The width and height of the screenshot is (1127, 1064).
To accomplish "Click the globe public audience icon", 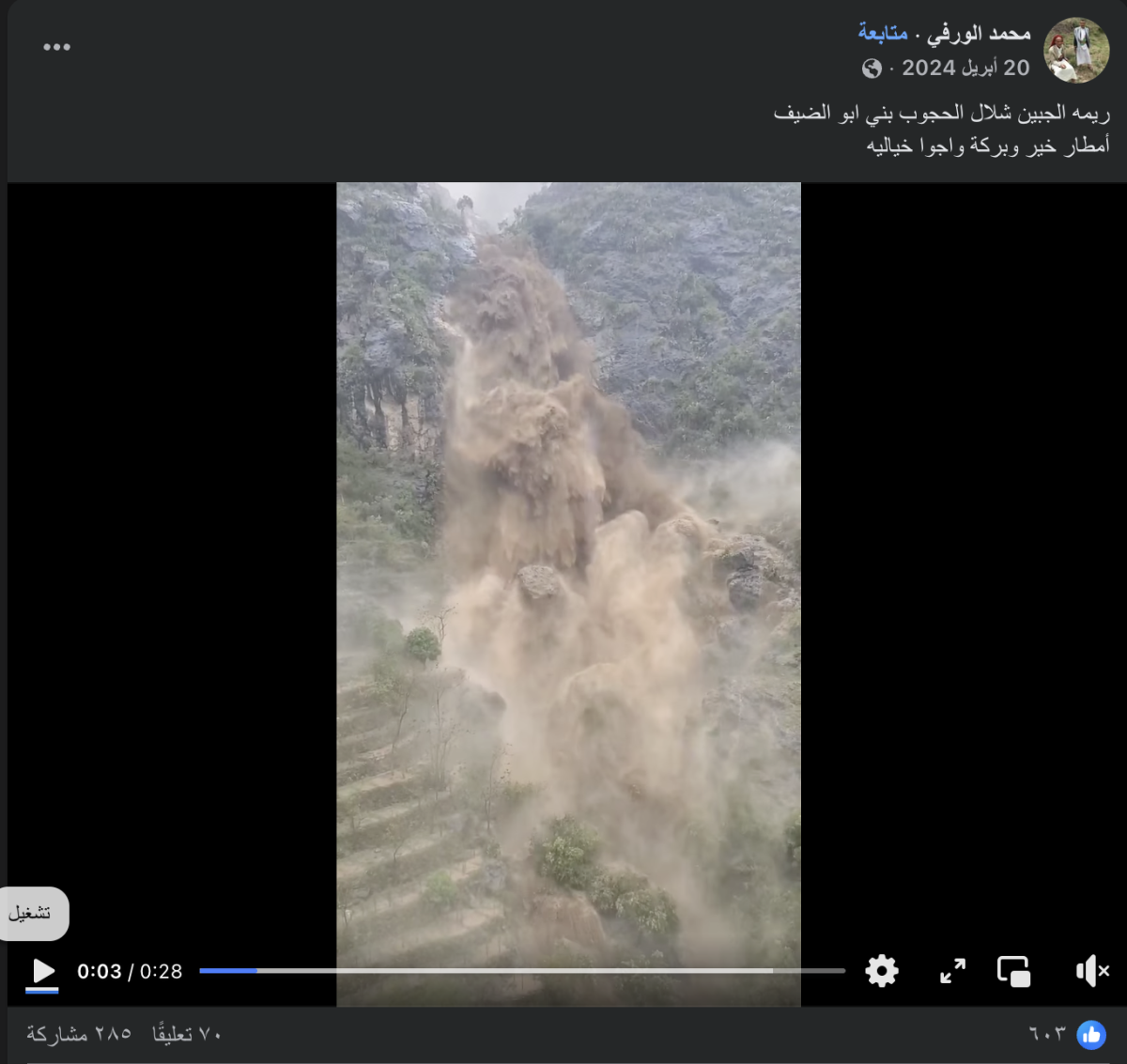I will pos(872,69).
